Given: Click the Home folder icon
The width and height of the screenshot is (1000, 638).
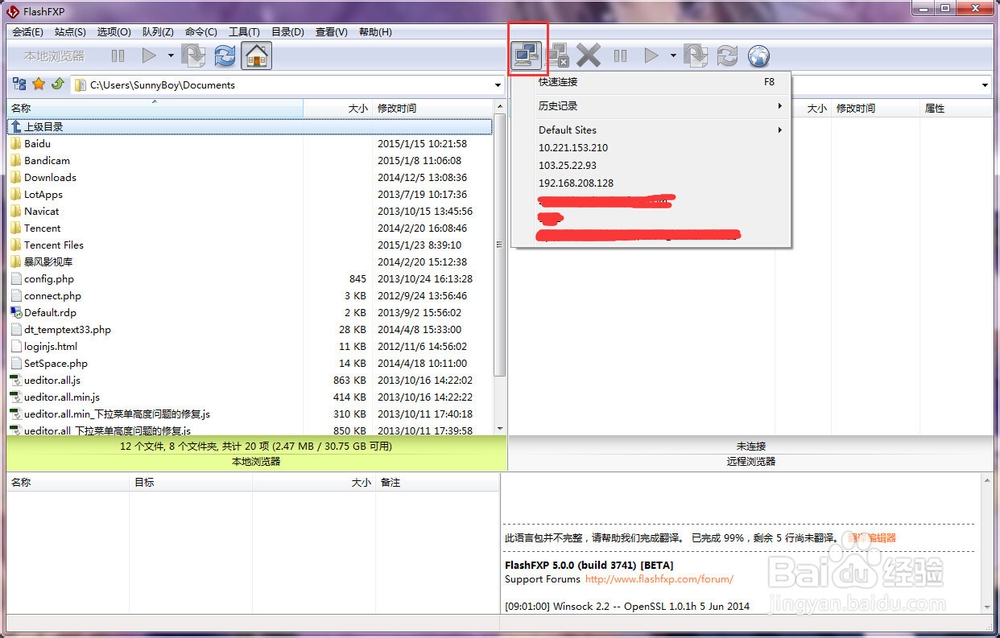Looking at the screenshot, I should click(x=256, y=56).
